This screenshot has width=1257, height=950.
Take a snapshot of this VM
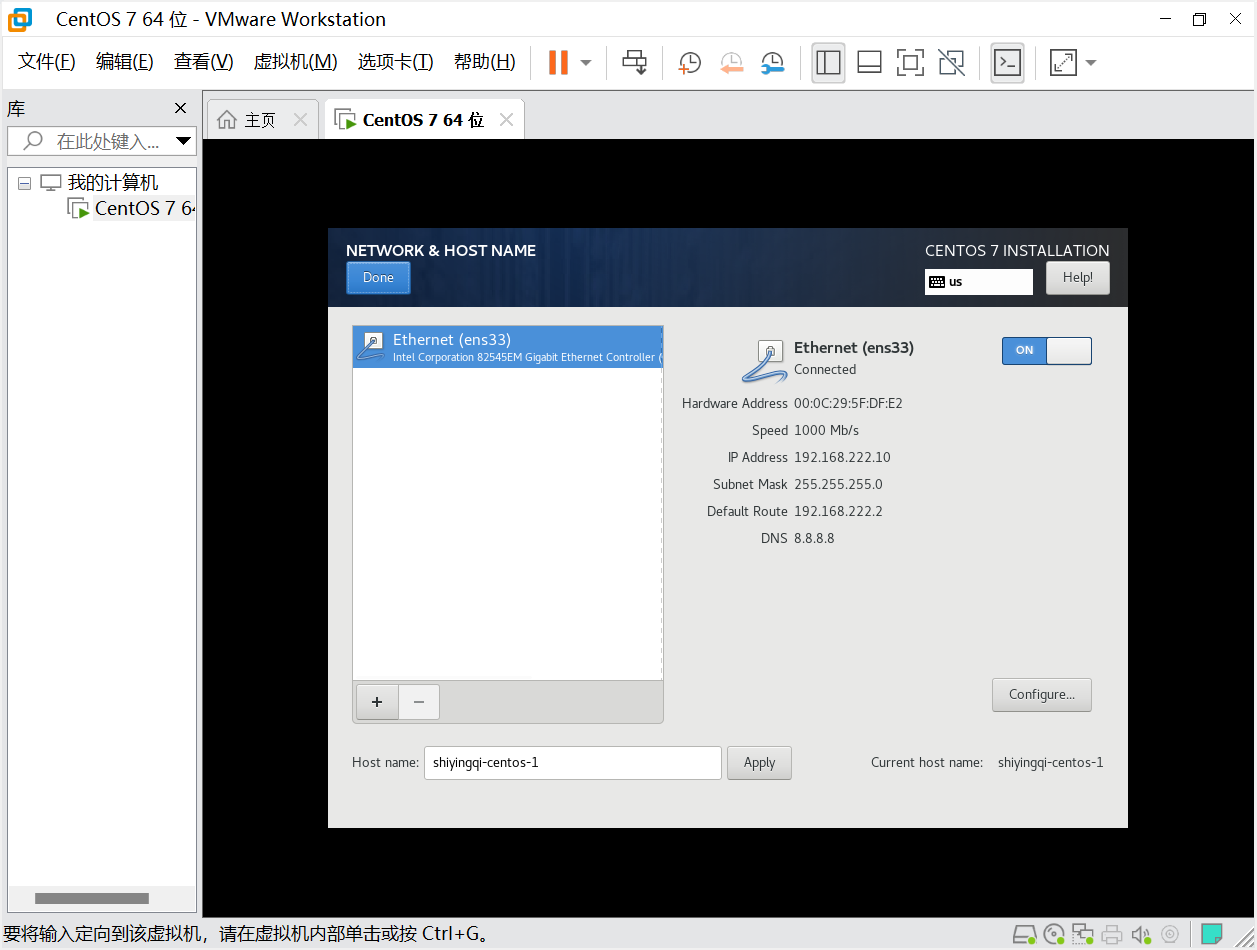[690, 62]
